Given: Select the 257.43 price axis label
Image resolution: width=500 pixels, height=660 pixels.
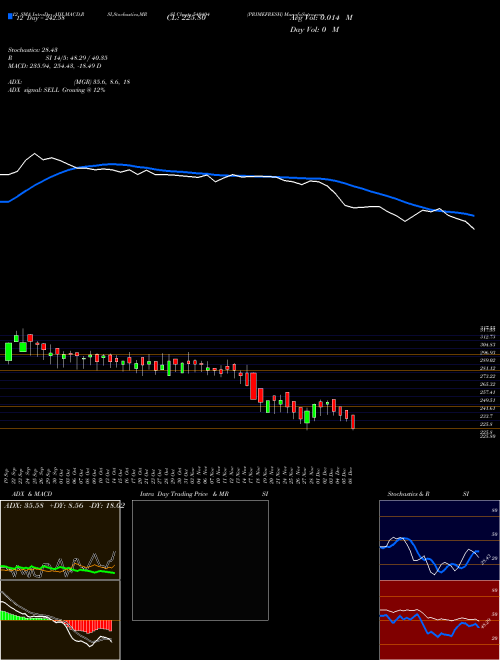Looking at the screenshot, I should pos(488,392).
